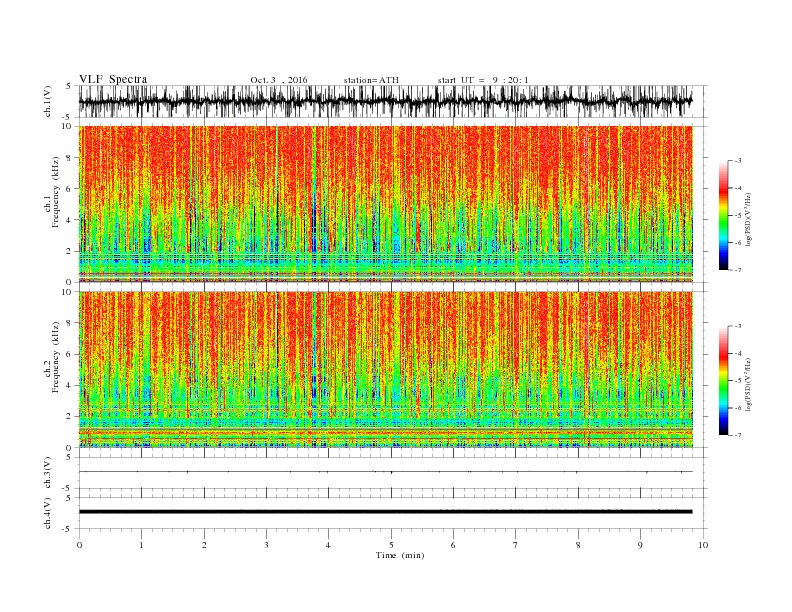Click time axis tick label "4"
The height and width of the screenshot is (612, 792).
328,545
